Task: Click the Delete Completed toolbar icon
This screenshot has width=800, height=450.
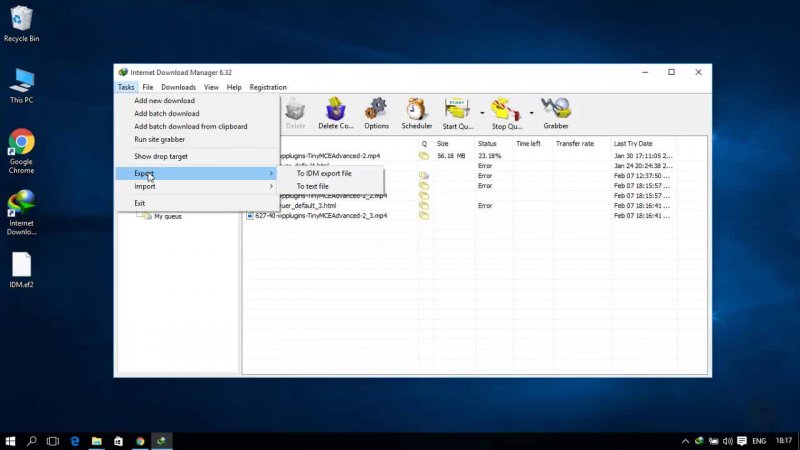Action: pos(335,113)
